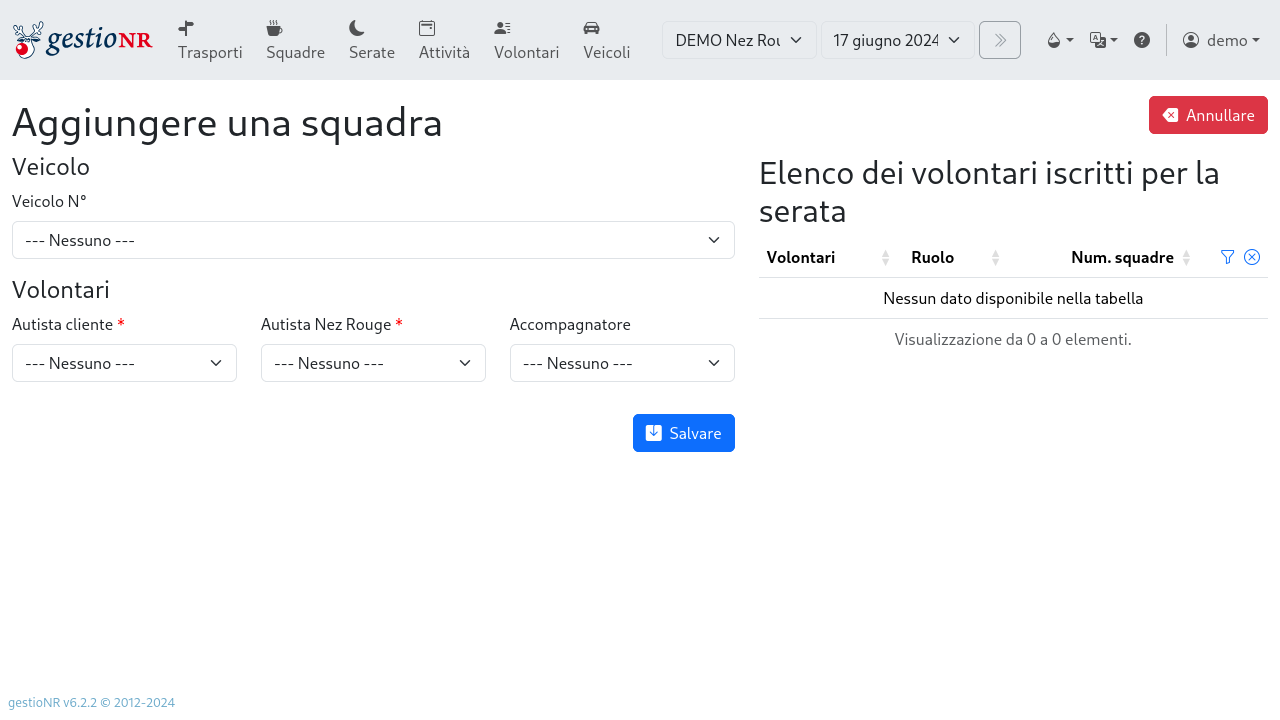Screen dimensions: 1280x720
Task: Select the Trasporti navigation icon
Action: tap(185, 29)
